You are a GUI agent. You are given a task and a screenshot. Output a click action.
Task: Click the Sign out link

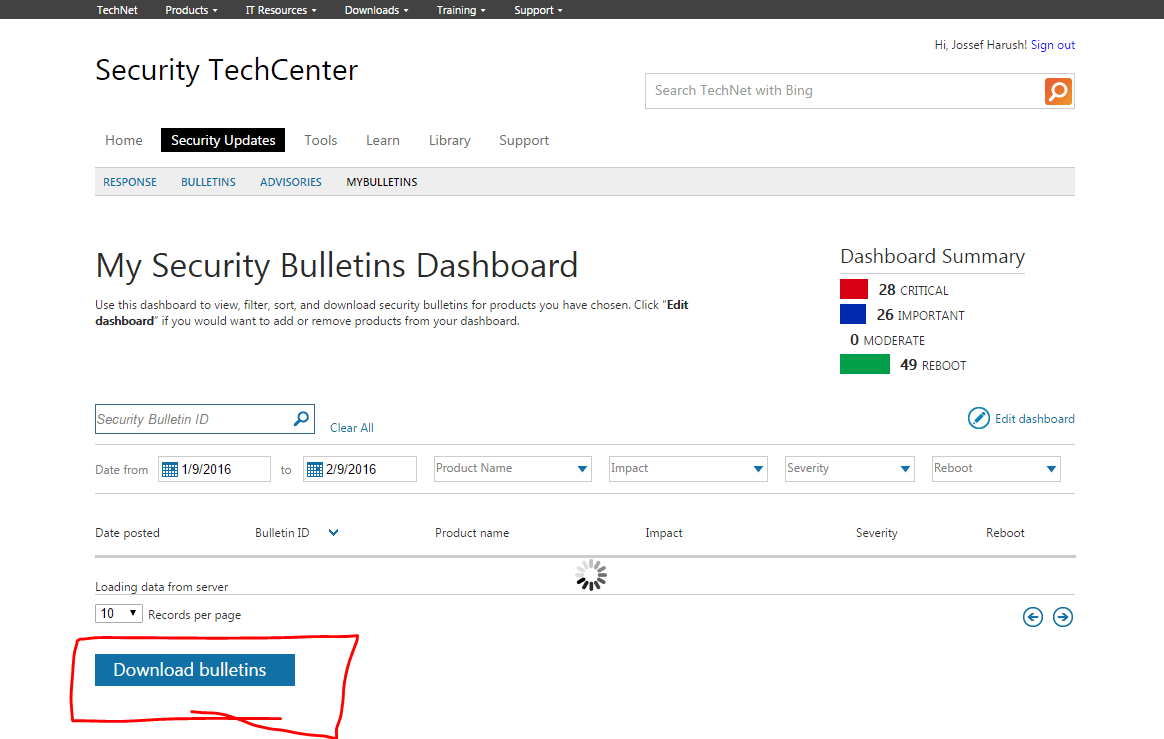tap(1053, 45)
